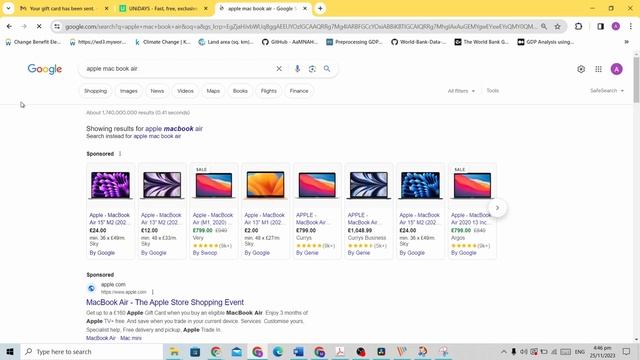The width and height of the screenshot is (640, 360).
Task: Select the Images filter
Action: click(129, 91)
